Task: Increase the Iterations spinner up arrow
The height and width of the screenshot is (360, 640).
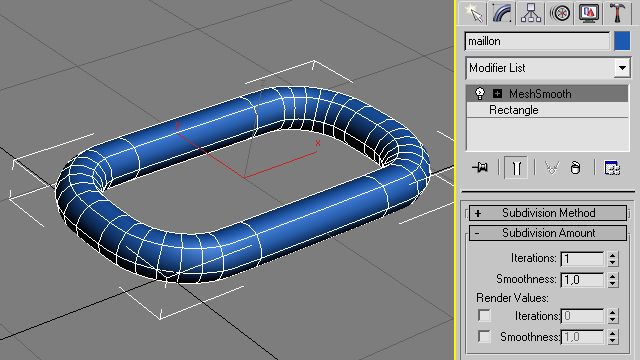Action: pyautogui.click(x=613, y=255)
